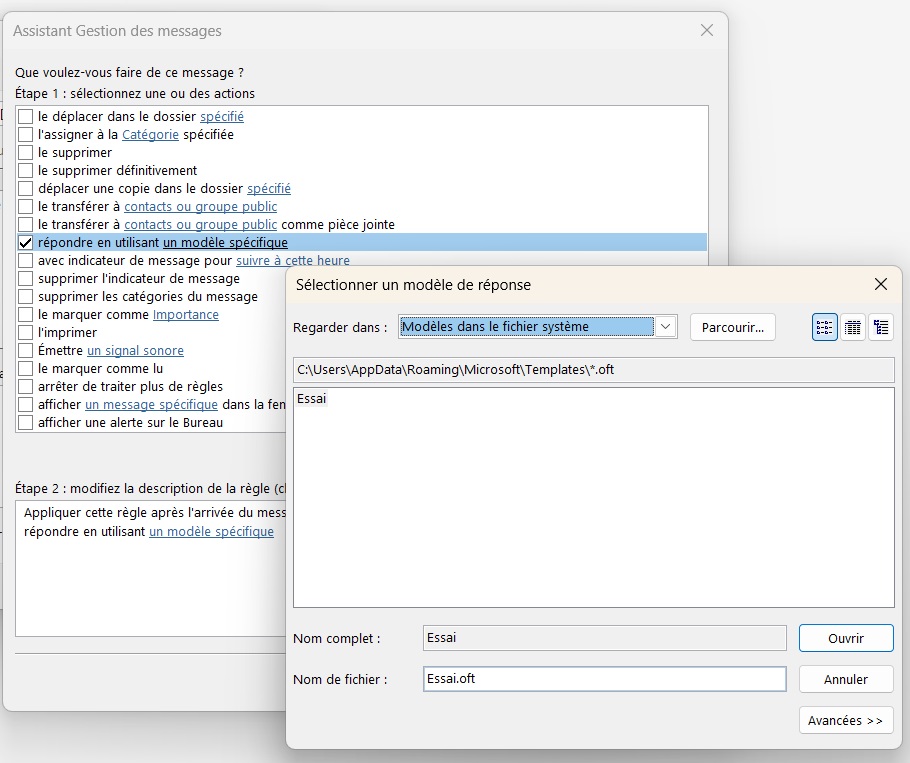Select the details view icon
This screenshot has height=763, width=910.
coord(853,326)
